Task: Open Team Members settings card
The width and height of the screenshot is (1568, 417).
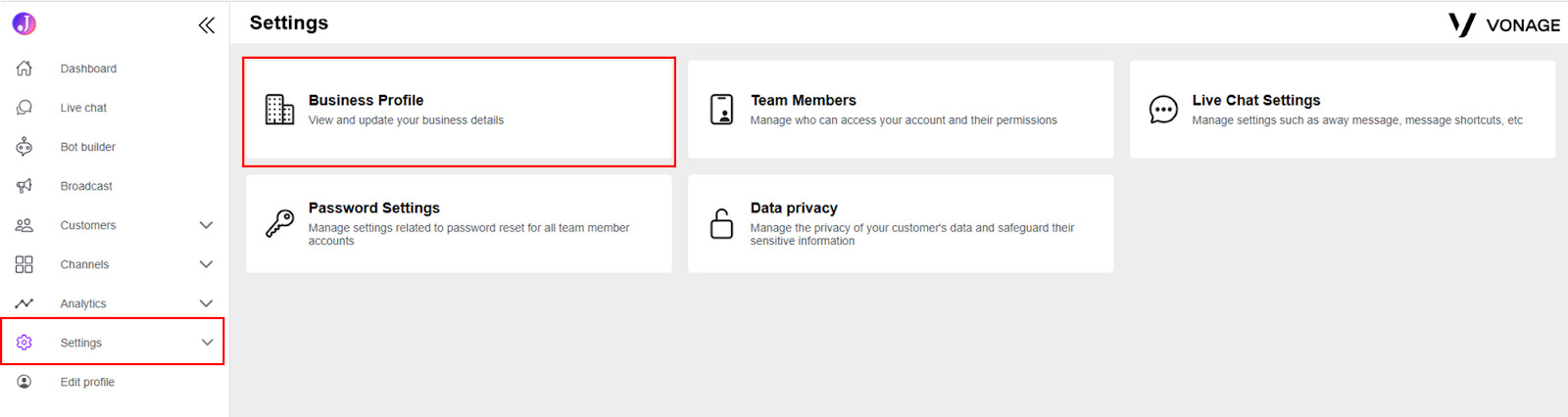Action: [x=901, y=110]
